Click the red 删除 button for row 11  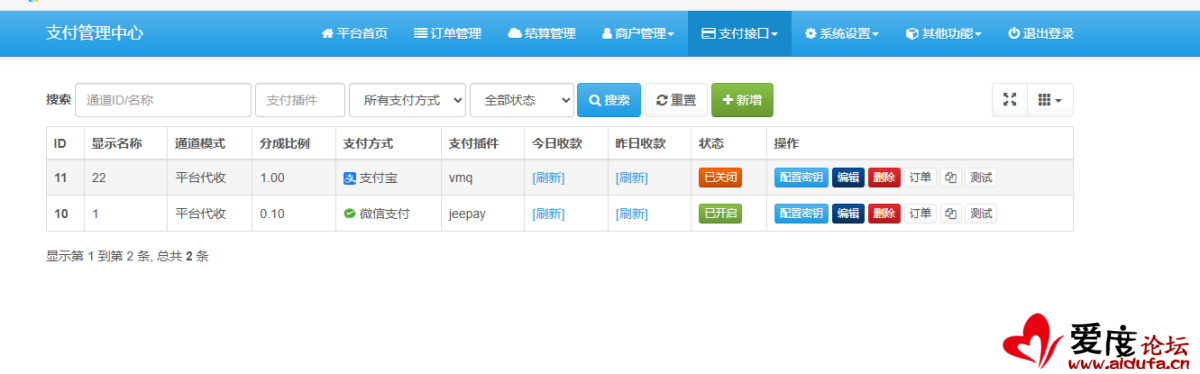[x=884, y=178]
